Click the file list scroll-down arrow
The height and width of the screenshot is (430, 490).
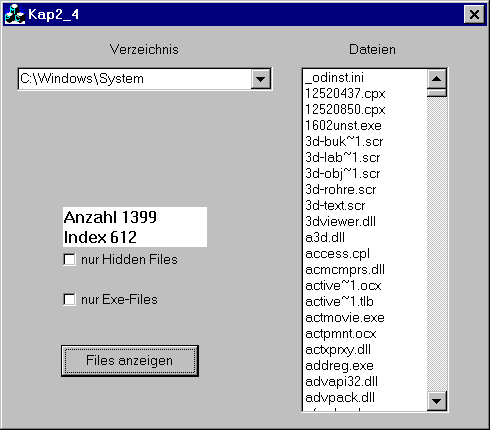coord(436,401)
